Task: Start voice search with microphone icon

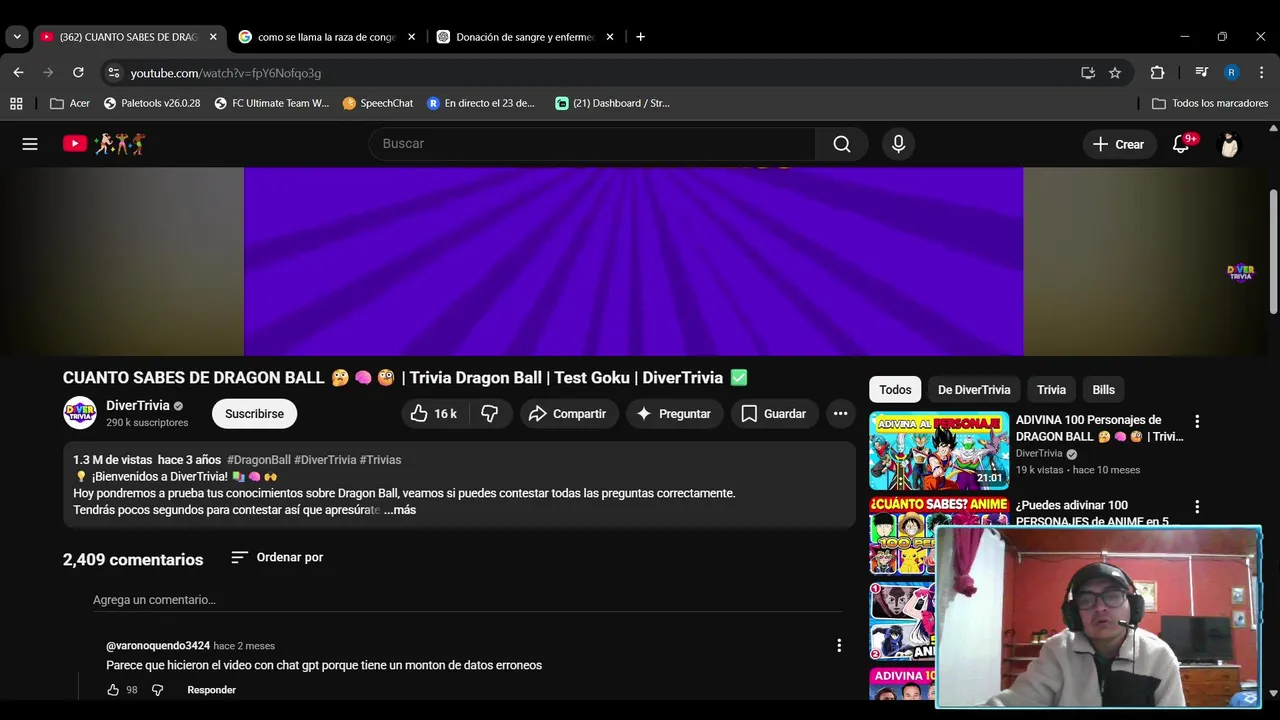Action: coord(898,144)
